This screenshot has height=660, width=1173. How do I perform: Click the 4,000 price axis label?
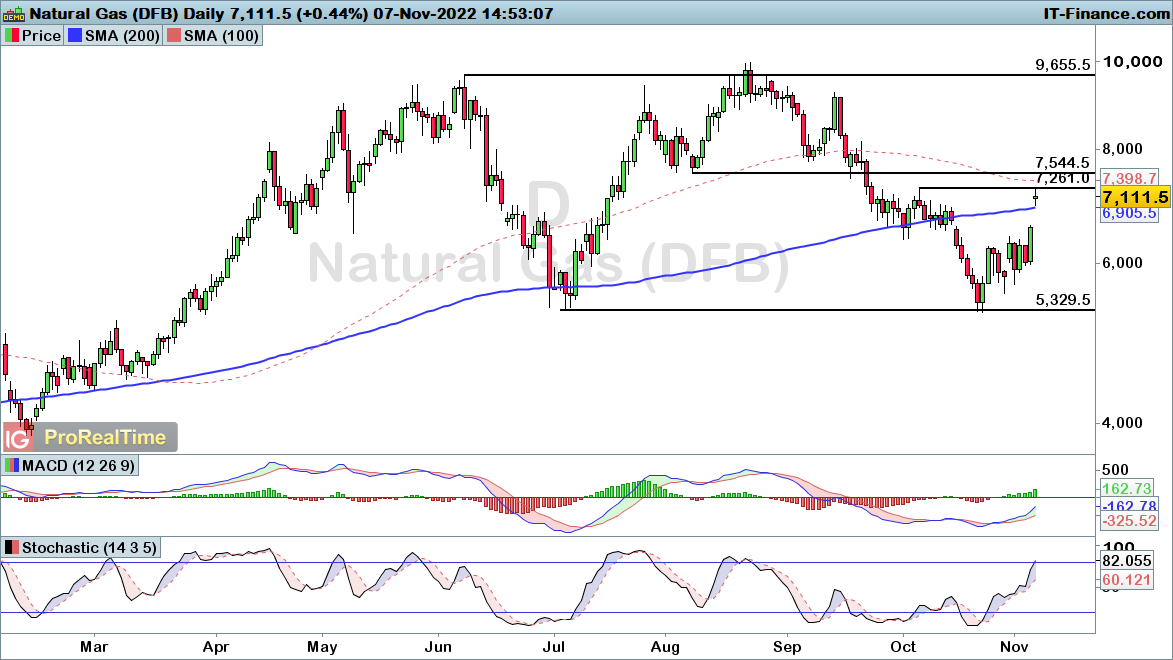click(x=1122, y=423)
